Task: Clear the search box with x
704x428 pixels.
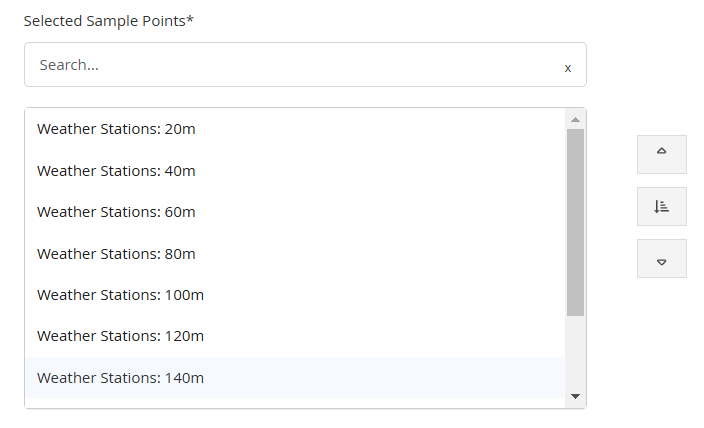Action: tap(568, 68)
